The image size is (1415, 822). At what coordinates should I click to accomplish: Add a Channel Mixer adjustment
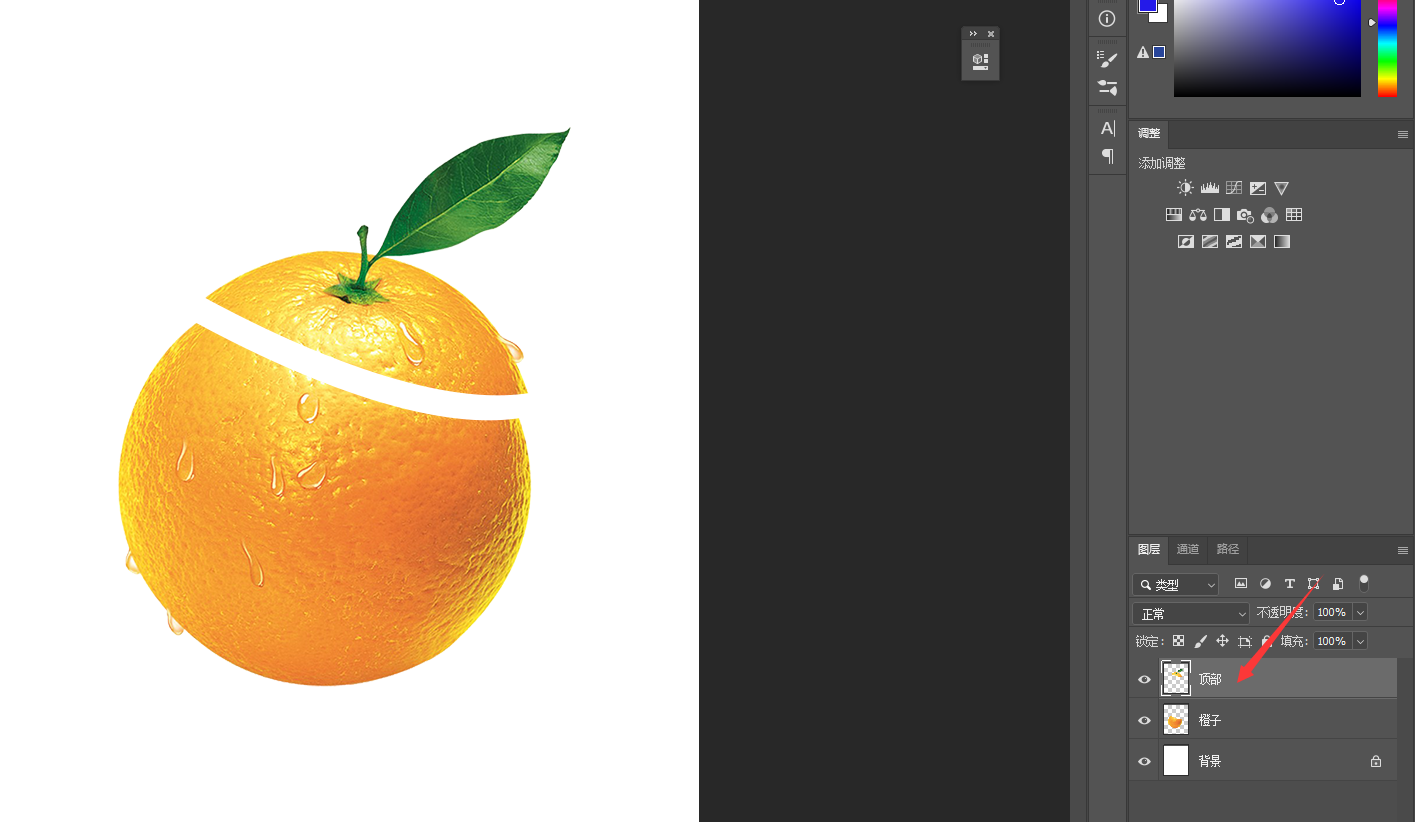(1269, 215)
